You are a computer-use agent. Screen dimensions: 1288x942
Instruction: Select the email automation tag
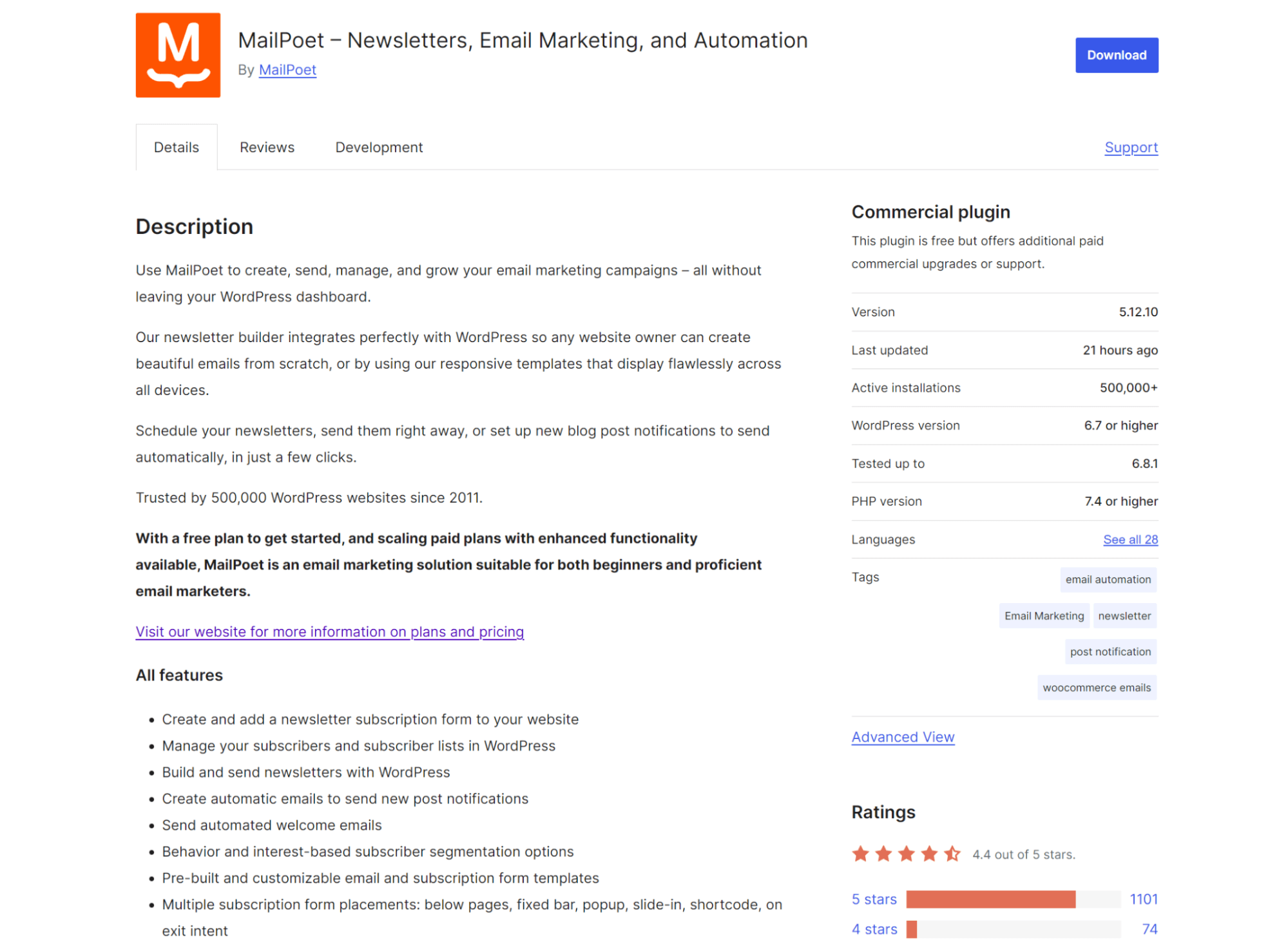point(1108,579)
